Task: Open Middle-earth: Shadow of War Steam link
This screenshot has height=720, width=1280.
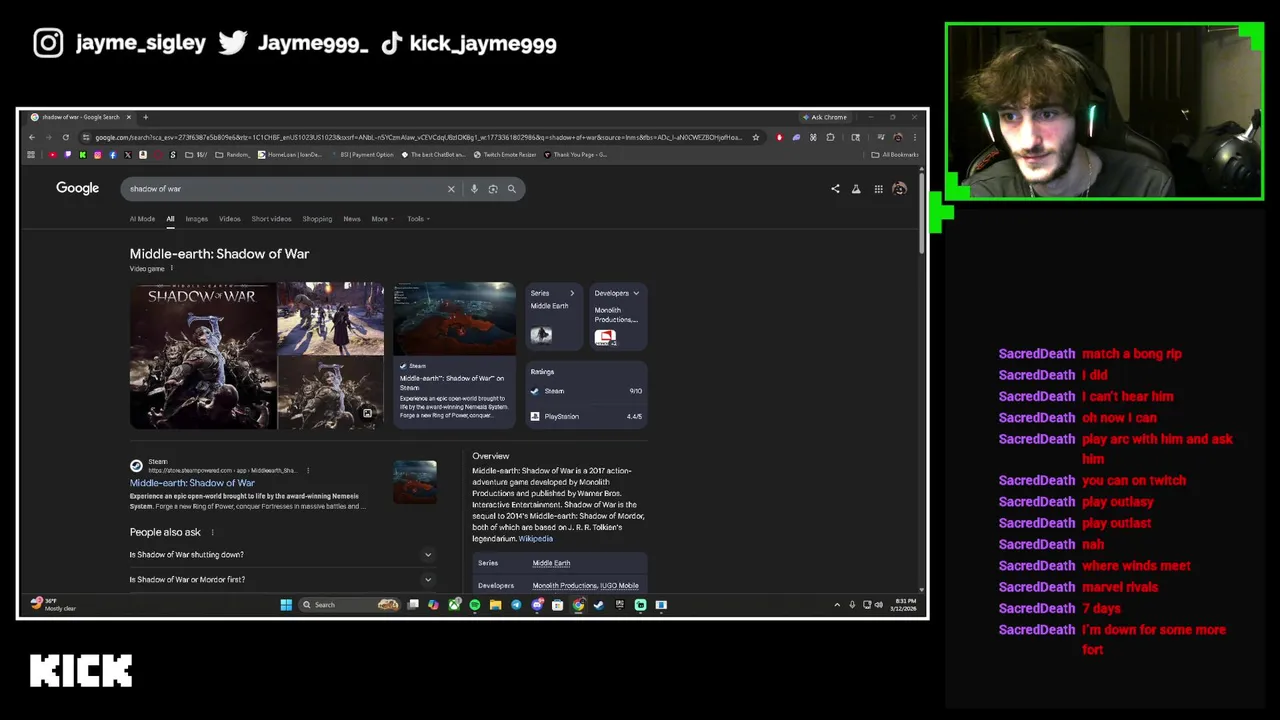Action: pos(192,483)
